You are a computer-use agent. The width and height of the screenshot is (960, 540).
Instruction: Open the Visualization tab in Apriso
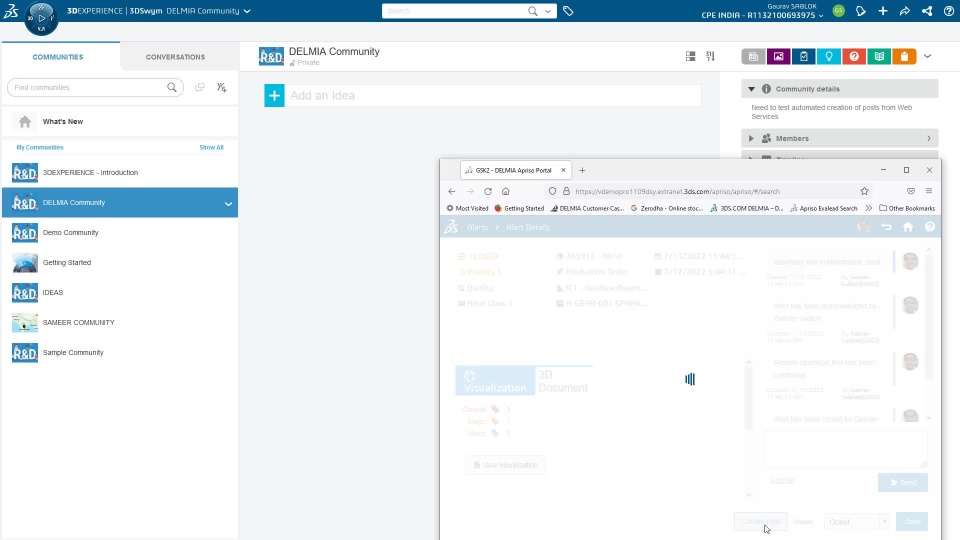click(495, 381)
